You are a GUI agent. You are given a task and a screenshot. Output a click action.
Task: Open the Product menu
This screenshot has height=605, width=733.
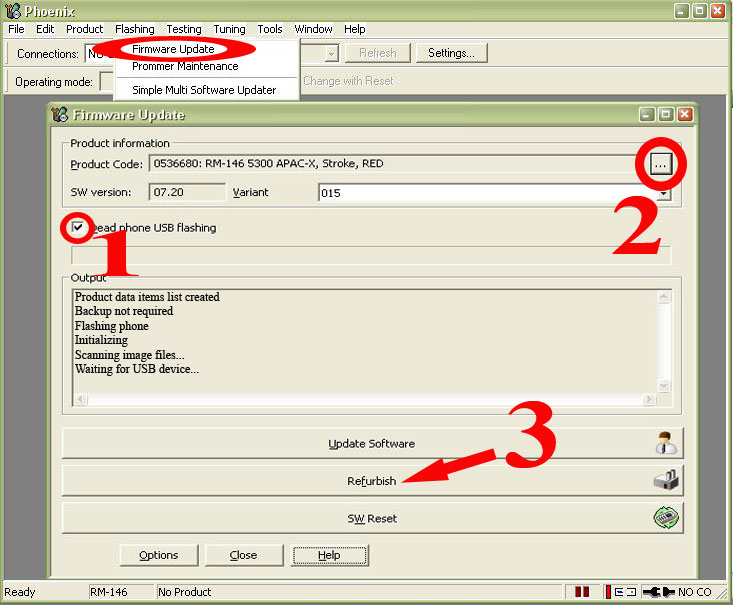(x=84, y=29)
